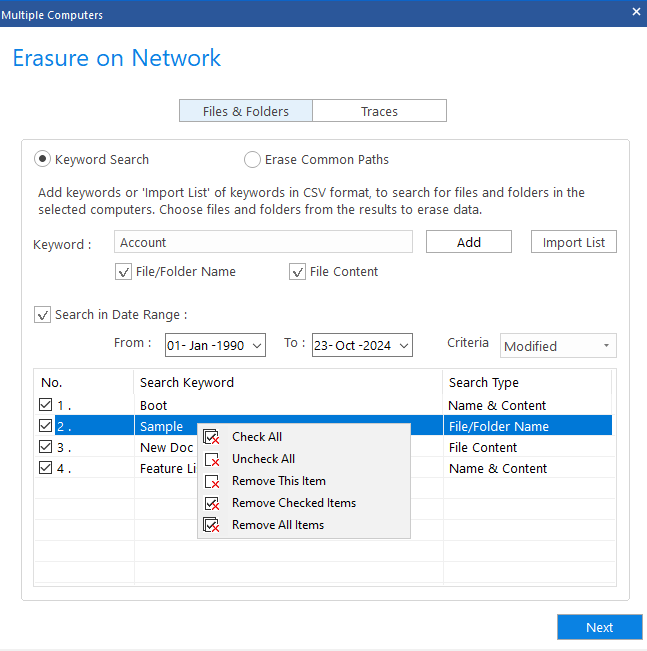The height and width of the screenshot is (651, 647).
Task: Choose Remove This Item menu entry
Action: 304,481
